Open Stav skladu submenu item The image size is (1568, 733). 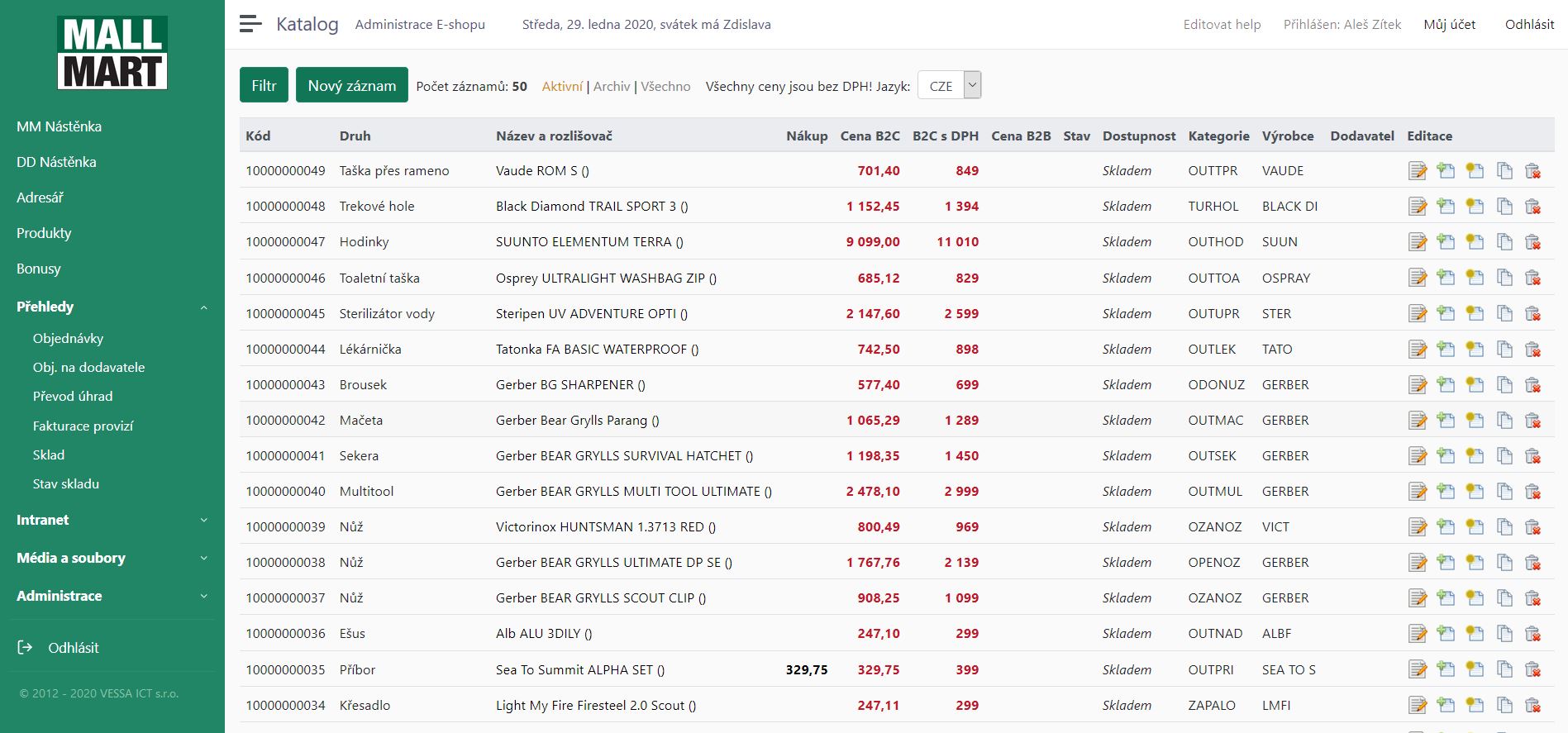(65, 483)
